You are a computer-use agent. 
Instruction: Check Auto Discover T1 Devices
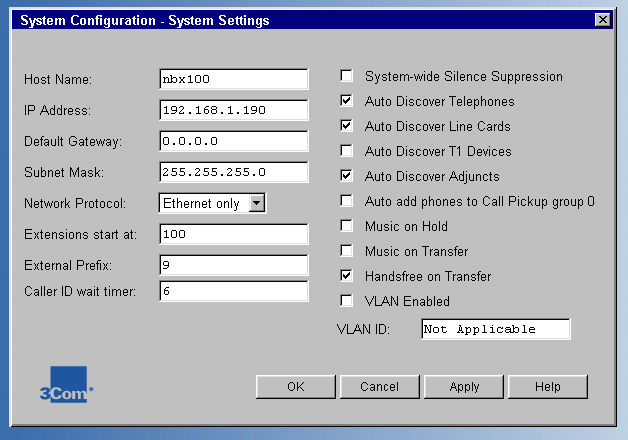click(347, 151)
